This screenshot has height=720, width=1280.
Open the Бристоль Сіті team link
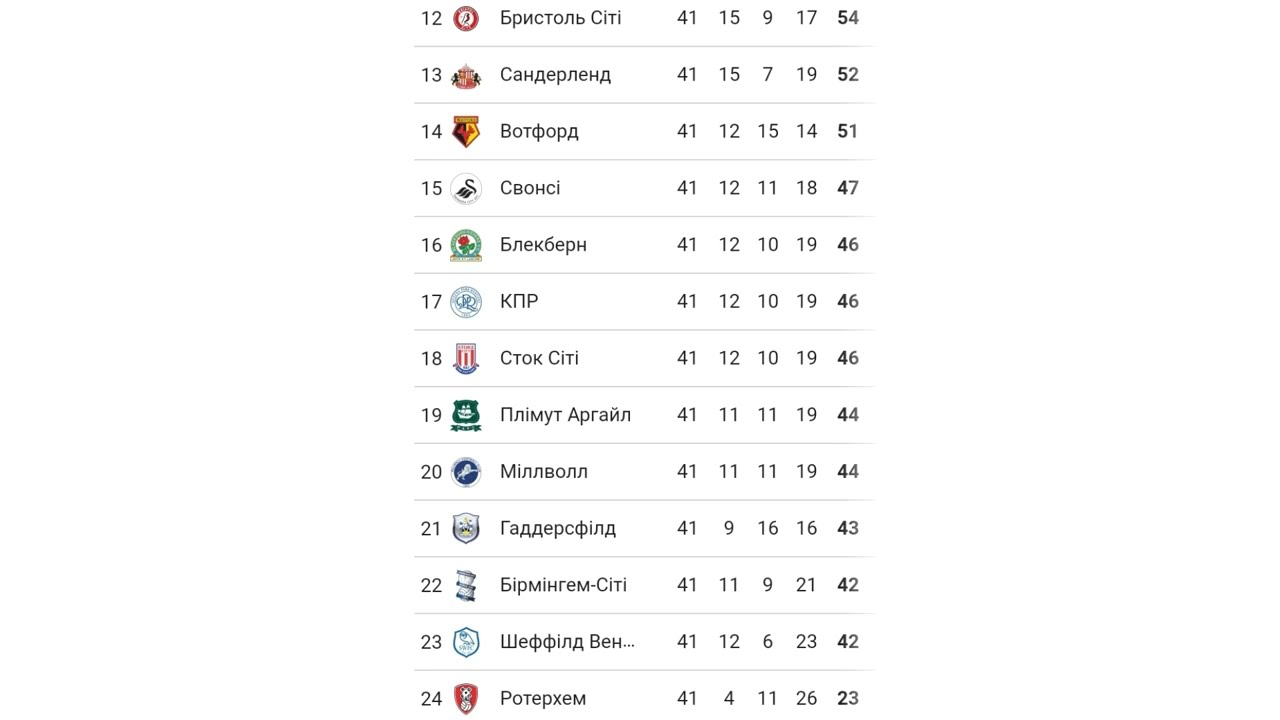(560, 18)
